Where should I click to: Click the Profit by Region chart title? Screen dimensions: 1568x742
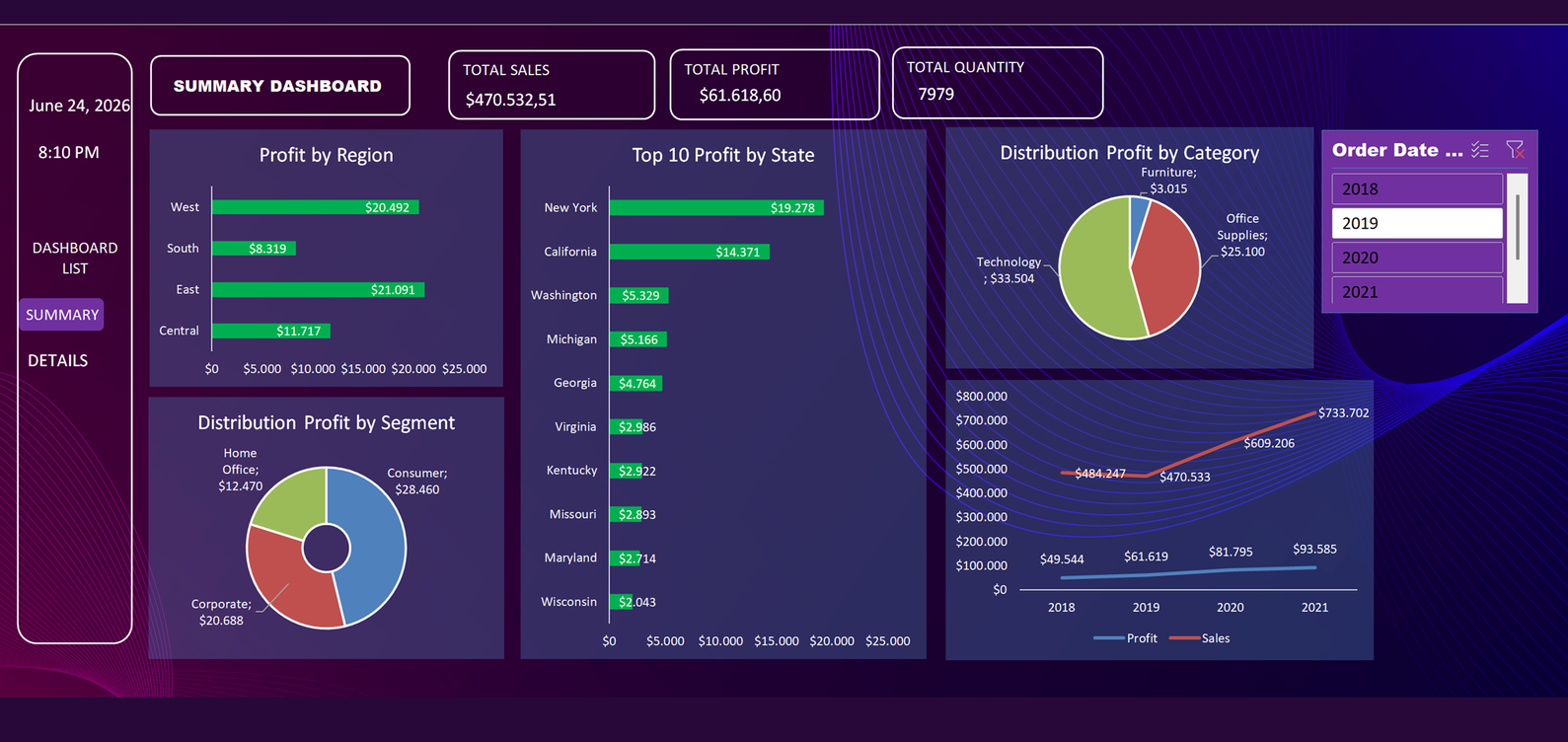(x=326, y=155)
